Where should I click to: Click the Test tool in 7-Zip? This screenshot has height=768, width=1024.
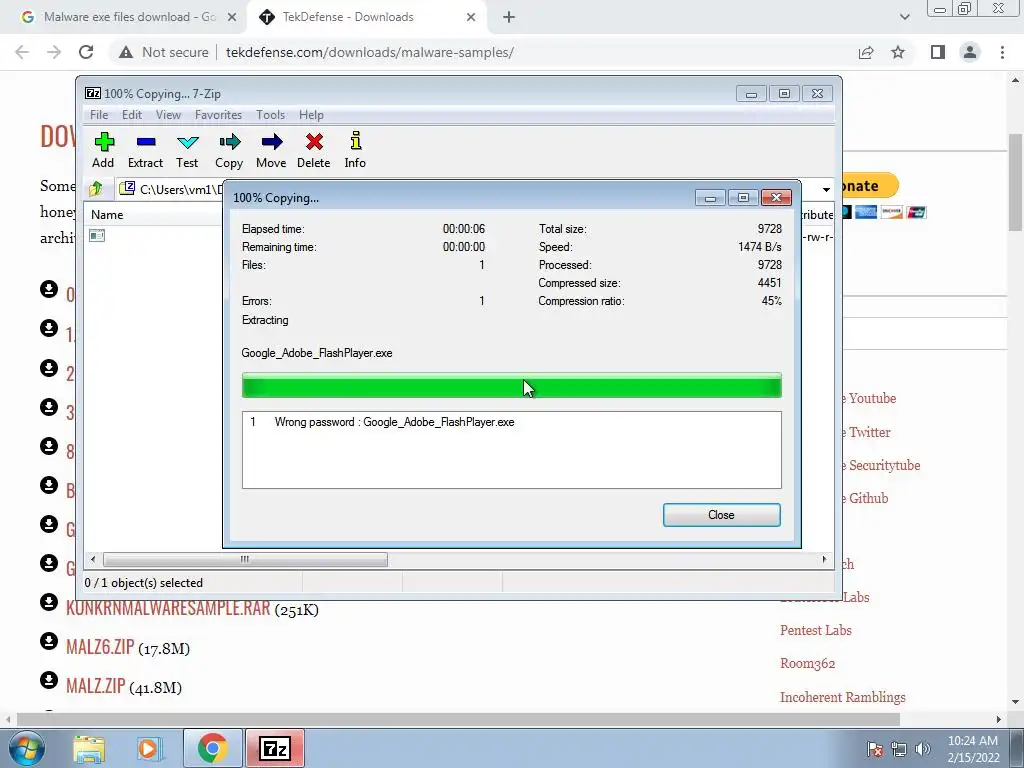pyautogui.click(x=187, y=150)
